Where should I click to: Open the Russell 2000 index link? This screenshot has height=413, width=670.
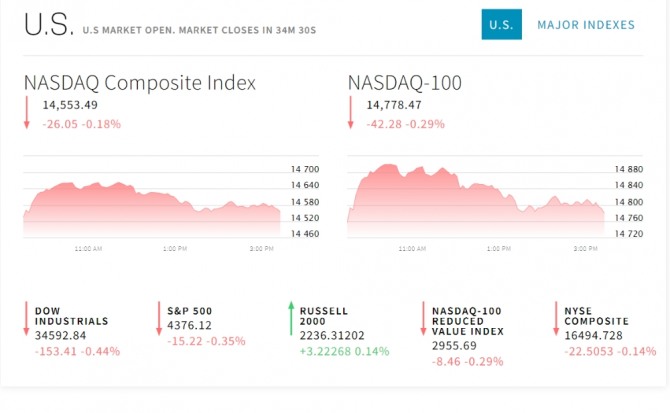[x=322, y=316]
